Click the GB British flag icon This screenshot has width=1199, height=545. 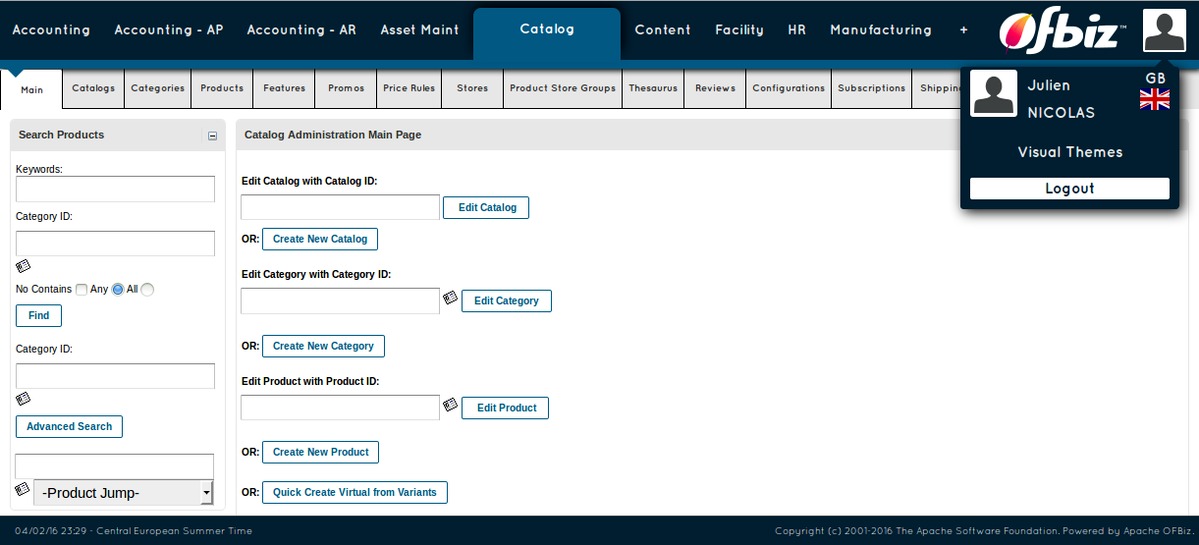1154,98
